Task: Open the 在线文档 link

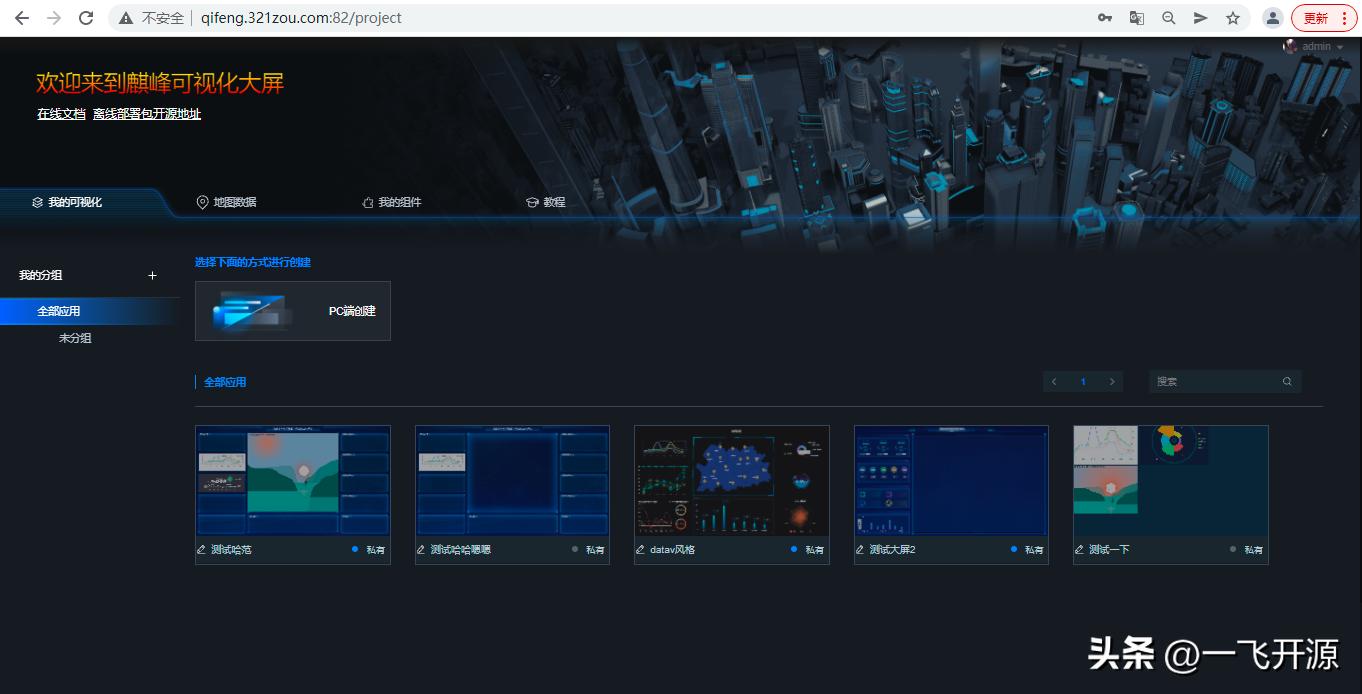Action: coord(60,113)
